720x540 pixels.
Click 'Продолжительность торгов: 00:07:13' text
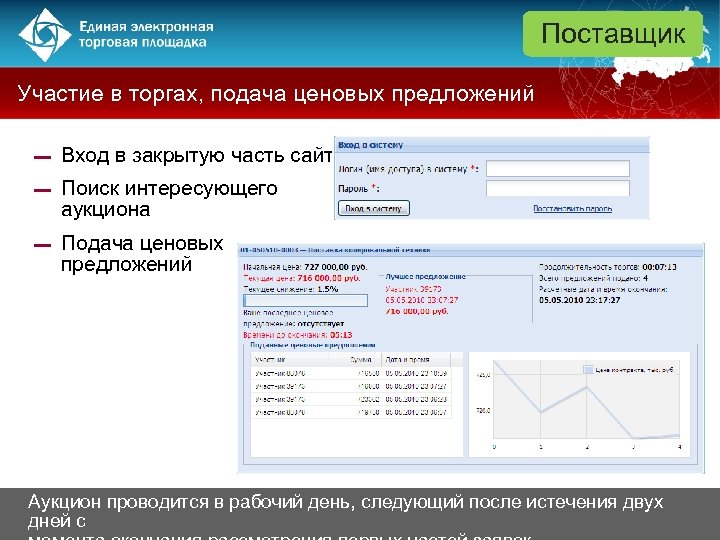click(608, 267)
